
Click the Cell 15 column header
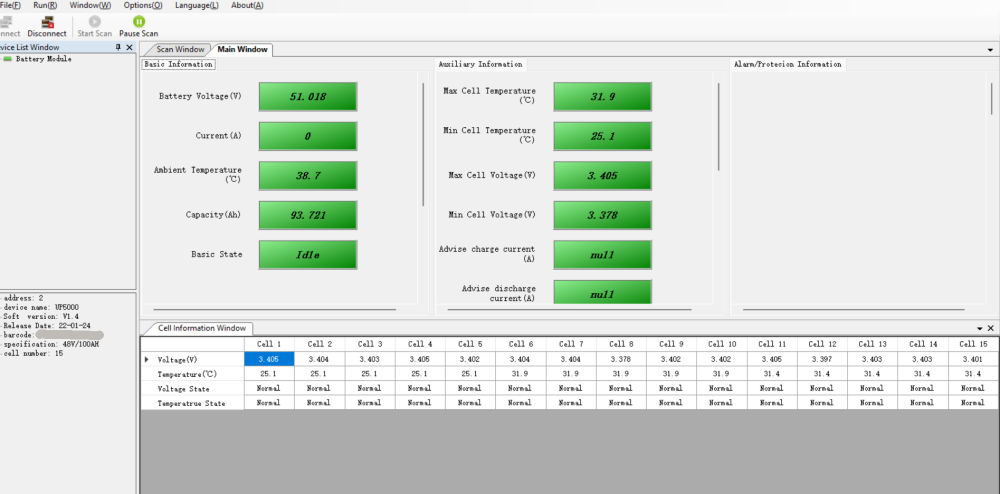pos(973,344)
